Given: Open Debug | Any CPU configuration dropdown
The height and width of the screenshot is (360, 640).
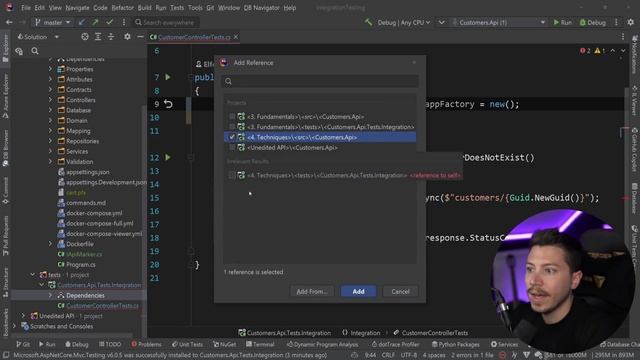Looking at the screenshot, I should tap(403, 22).
